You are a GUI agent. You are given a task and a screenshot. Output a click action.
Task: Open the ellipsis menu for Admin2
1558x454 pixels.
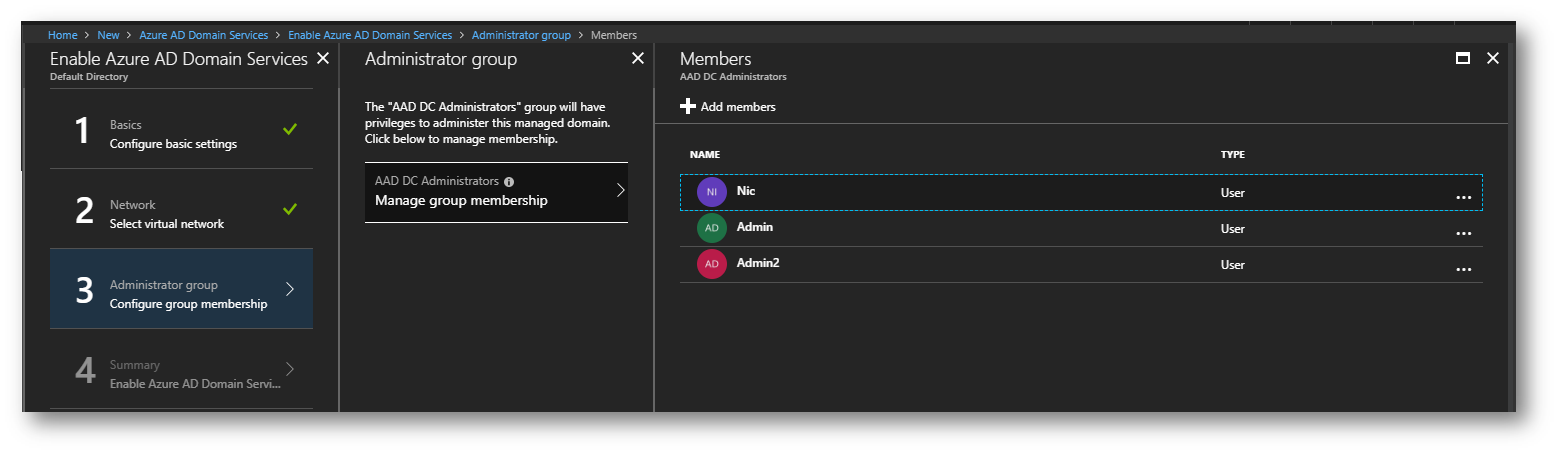(x=1463, y=270)
